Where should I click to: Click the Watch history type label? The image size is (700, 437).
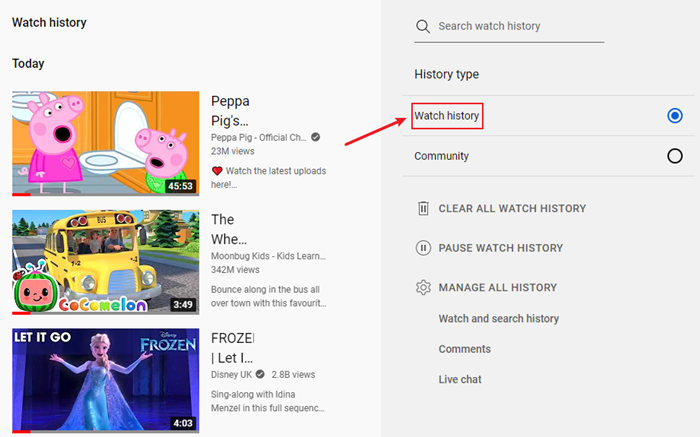(x=447, y=117)
